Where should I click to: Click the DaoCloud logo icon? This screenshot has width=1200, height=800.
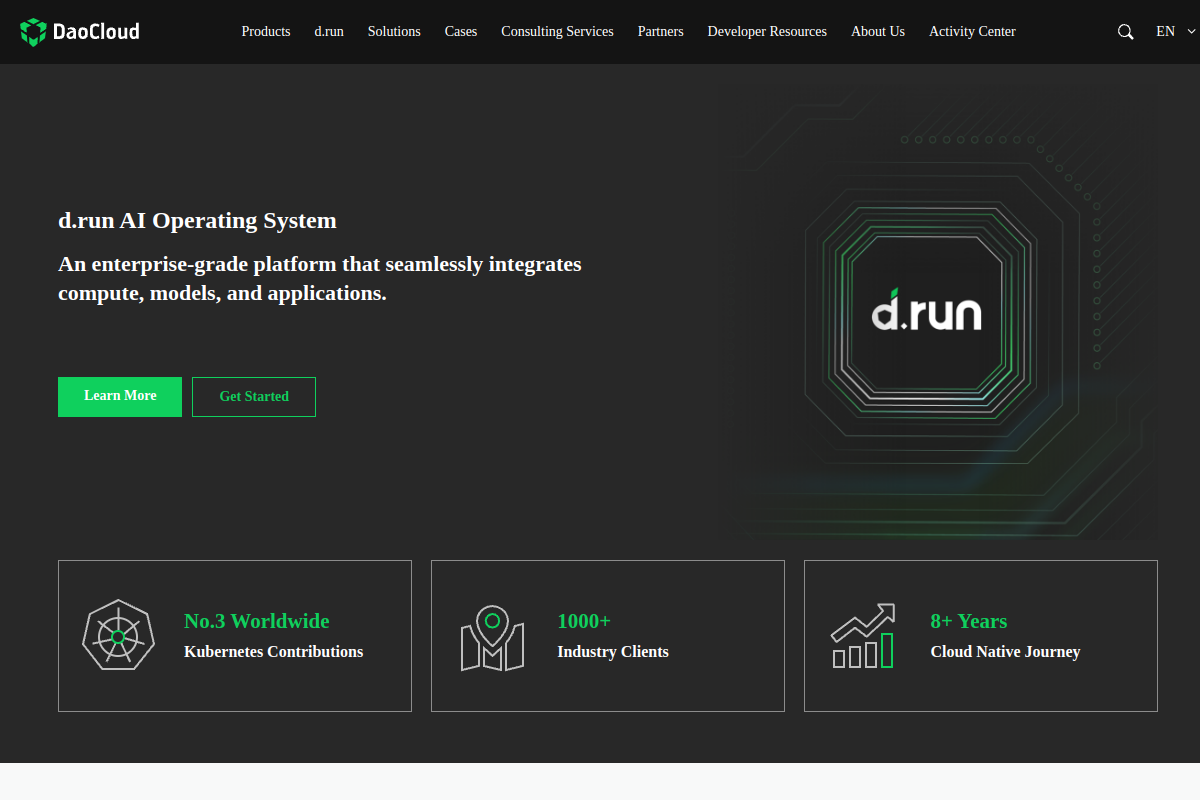coord(33,32)
